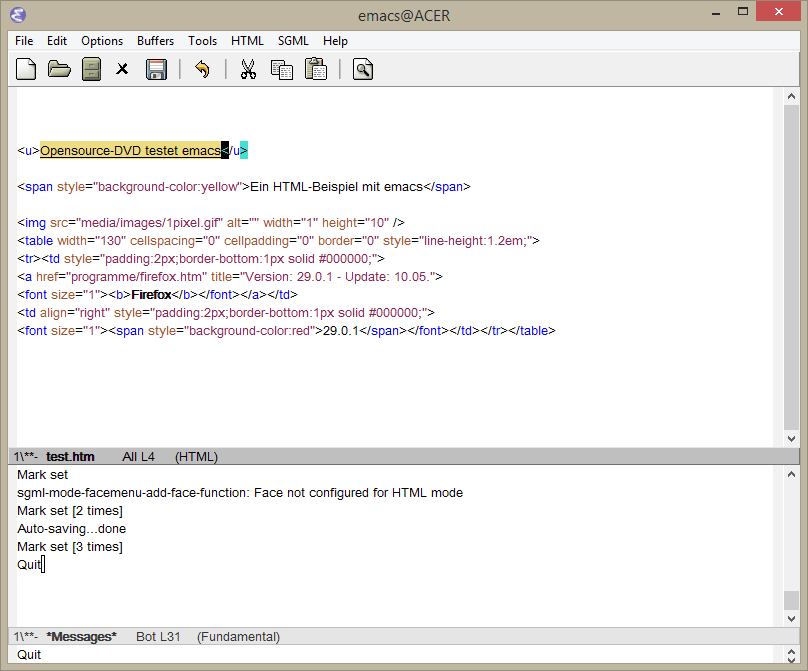Click the (HTML) mode indicator
Viewport: 808px width, 671px height.
tap(196, 457)
